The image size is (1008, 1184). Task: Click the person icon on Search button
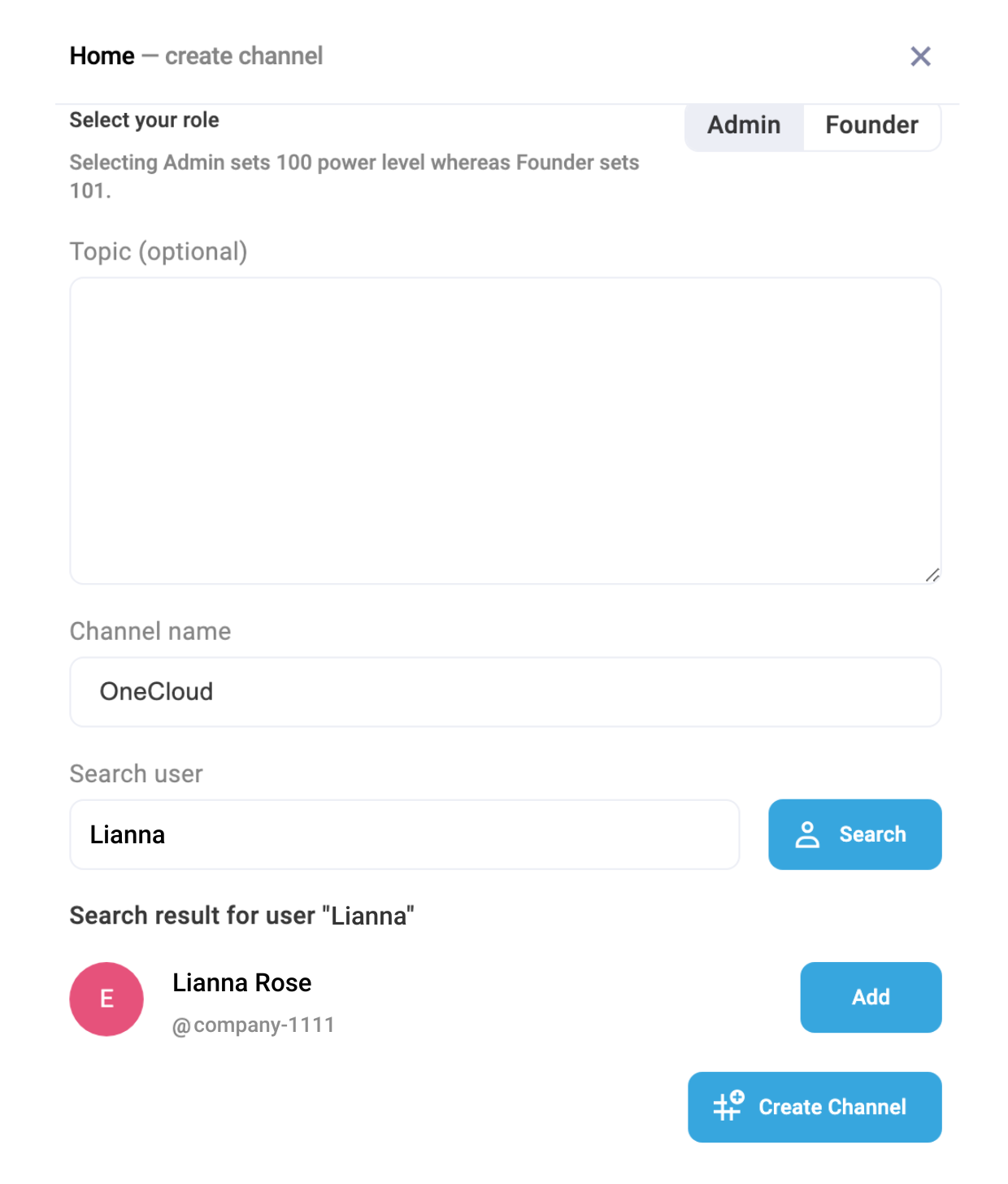[x=807, y=834]
